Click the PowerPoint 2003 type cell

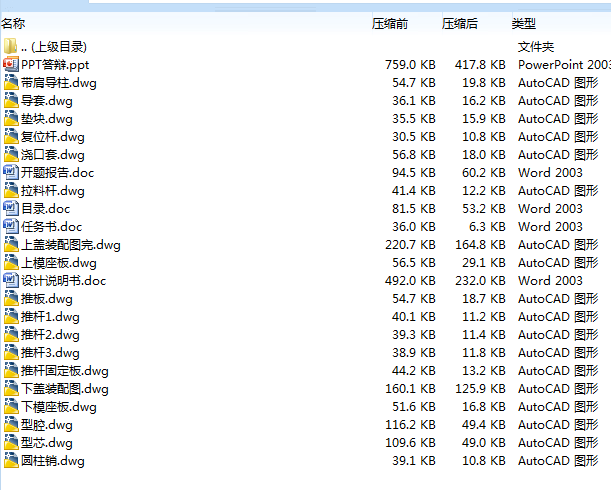pos(564,64)
